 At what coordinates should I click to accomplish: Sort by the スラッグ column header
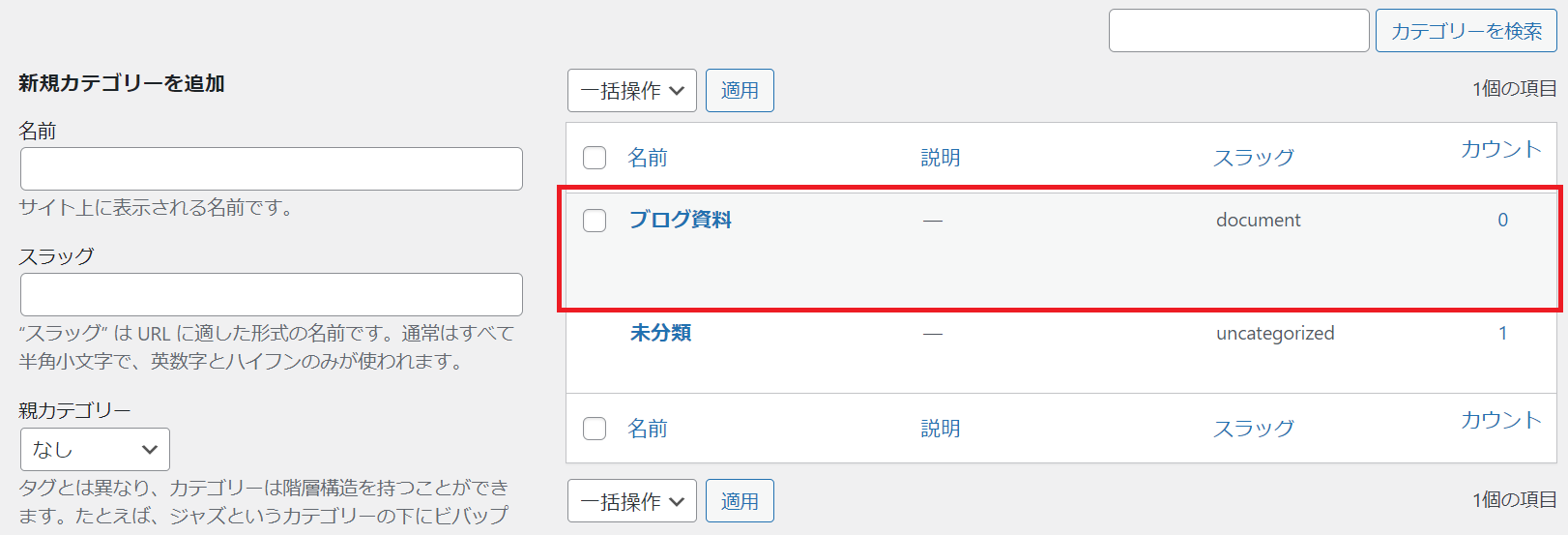point(1254,158)
